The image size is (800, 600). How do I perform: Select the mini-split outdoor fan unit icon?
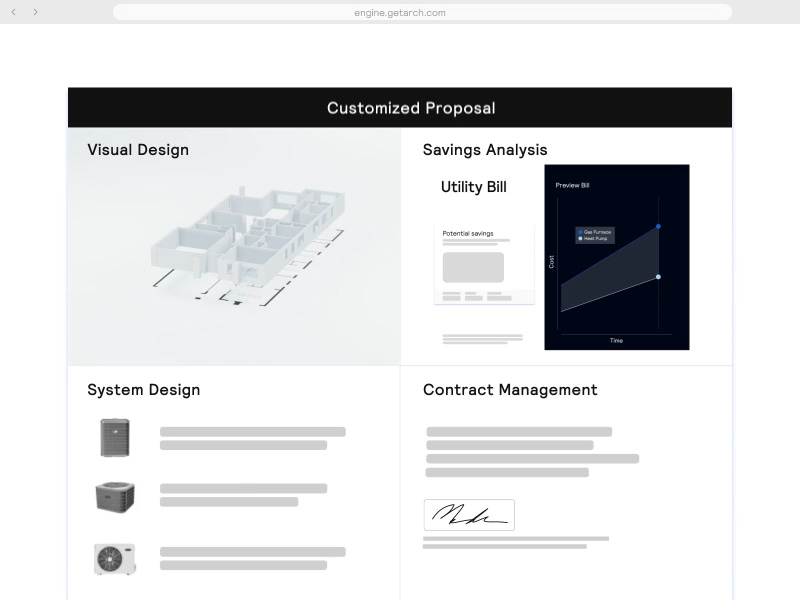pos(115,559)
